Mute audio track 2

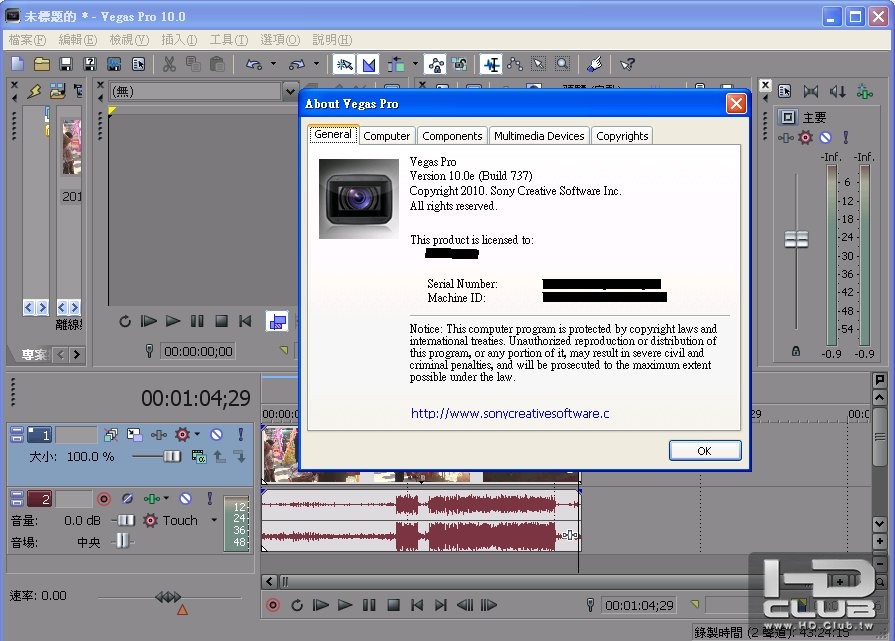(186, 499)
